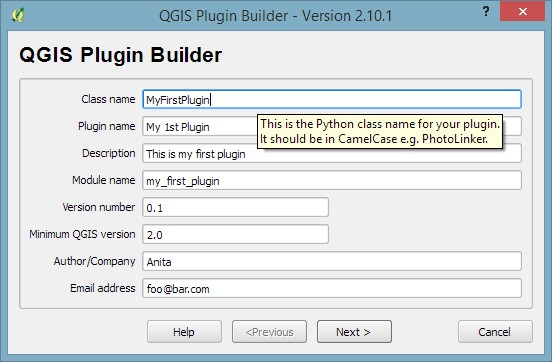Screen dimensions: 552x362
Task: Click the "Description" label
Action: pyautogui.click(x=109, y=153)
